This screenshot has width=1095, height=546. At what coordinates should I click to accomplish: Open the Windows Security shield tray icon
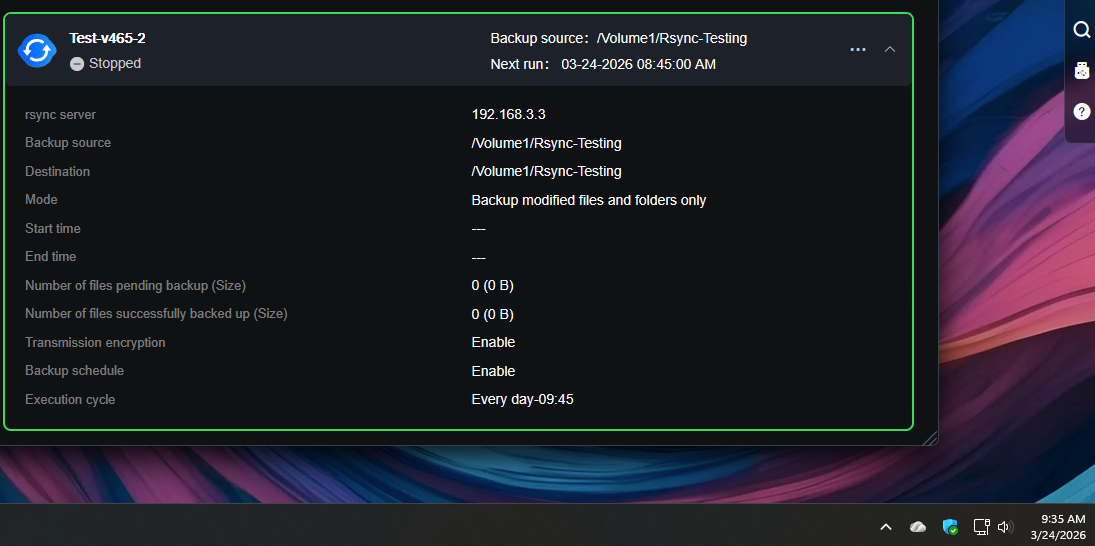(x=950, y=527)
